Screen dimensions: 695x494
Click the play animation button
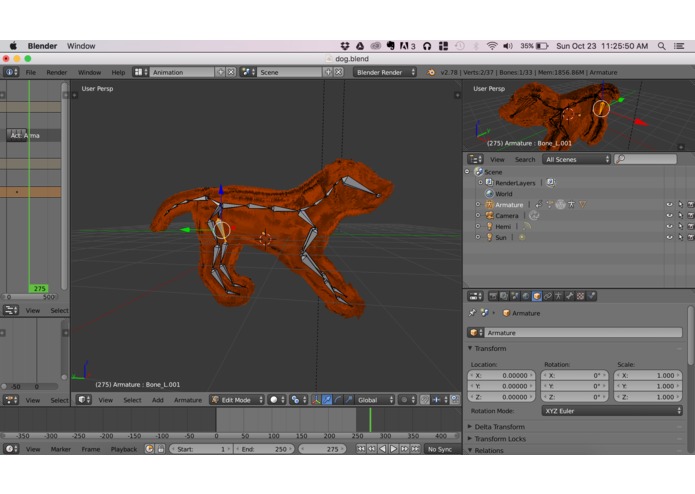(393, 449)
